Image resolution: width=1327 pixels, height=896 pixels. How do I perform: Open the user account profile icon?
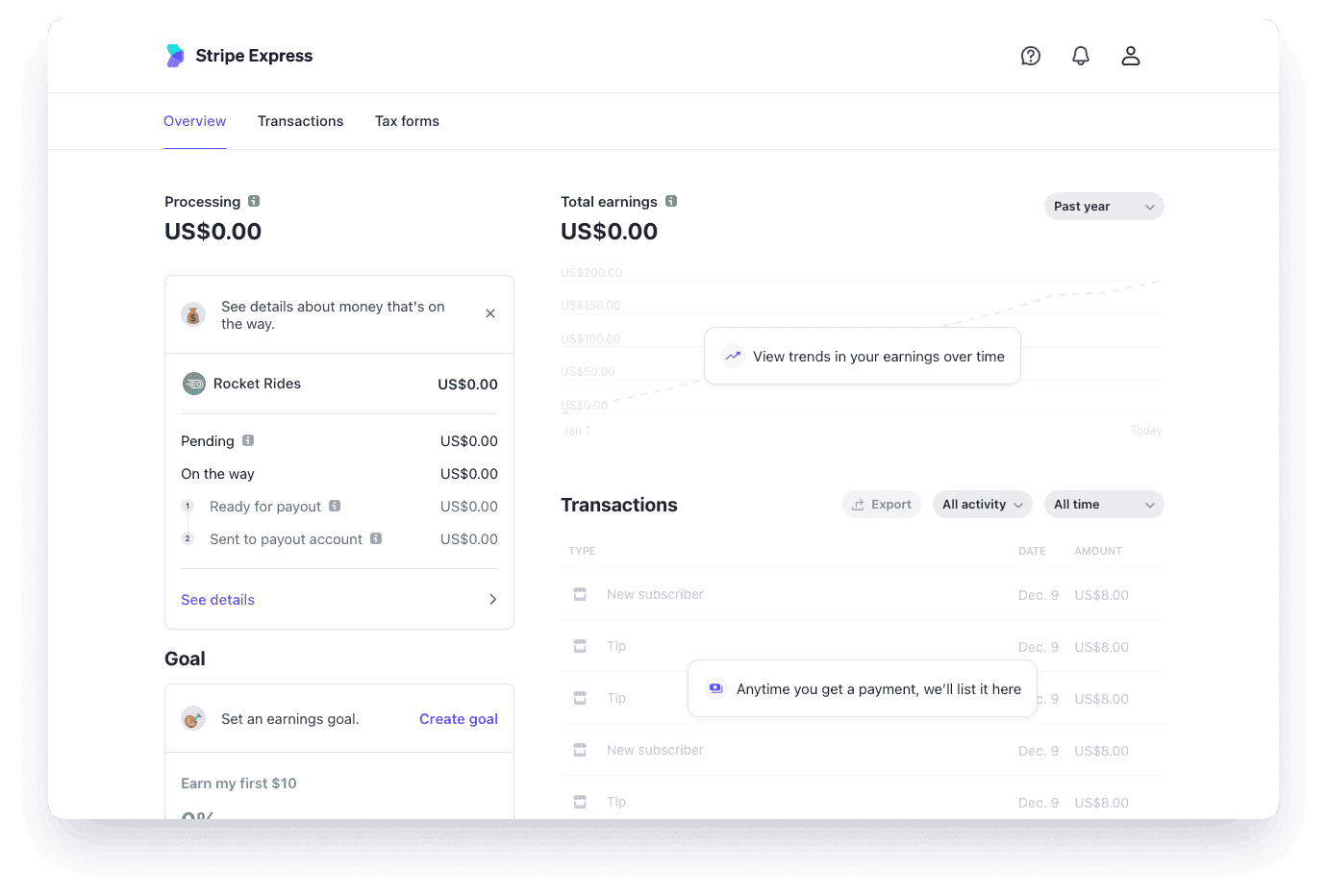tap(1131, 56)
